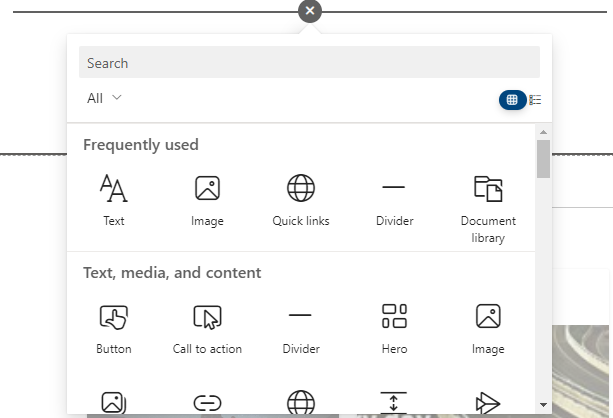Viewport: 613px width, 418px height.
Task: Add the frequently used Image web part
Action: click(207, 200)
